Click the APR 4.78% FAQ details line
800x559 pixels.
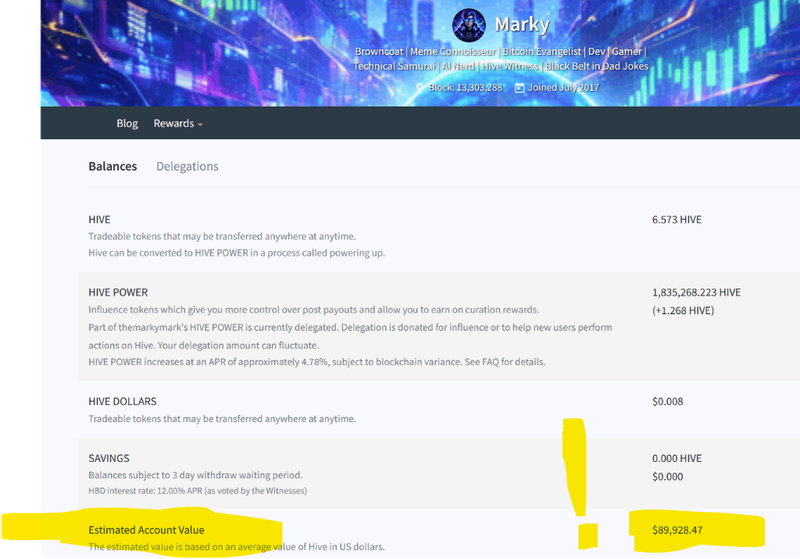coord(317,362)
